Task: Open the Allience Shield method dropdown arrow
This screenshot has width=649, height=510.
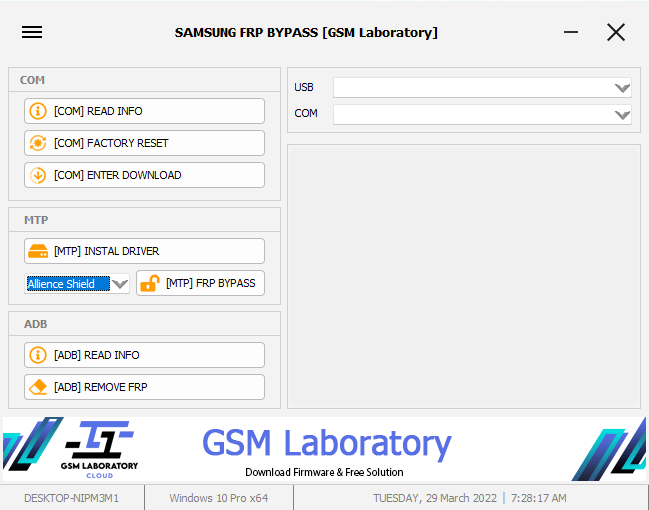Action: (x=120, y=284)
